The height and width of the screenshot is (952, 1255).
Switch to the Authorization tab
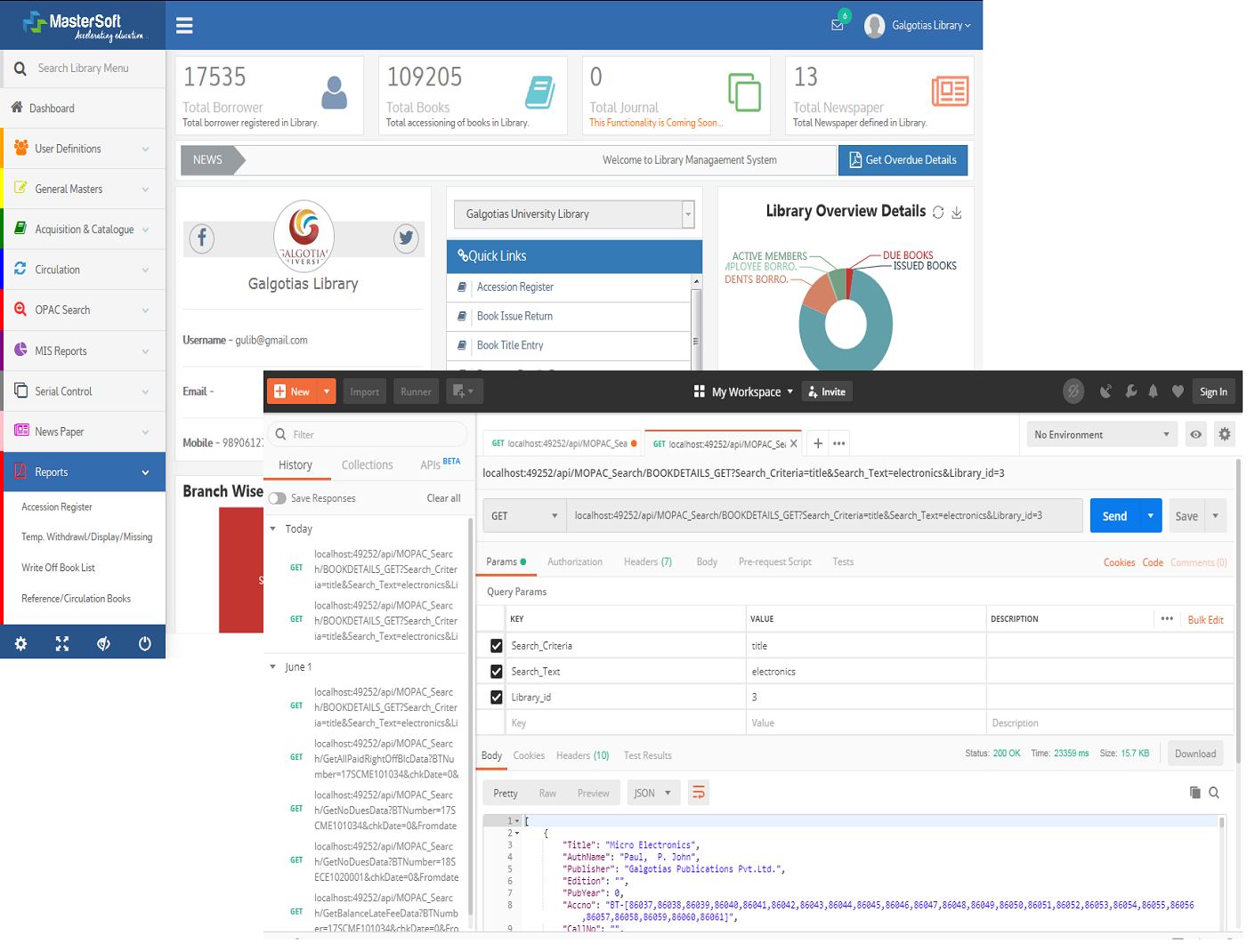coord(575,562)
